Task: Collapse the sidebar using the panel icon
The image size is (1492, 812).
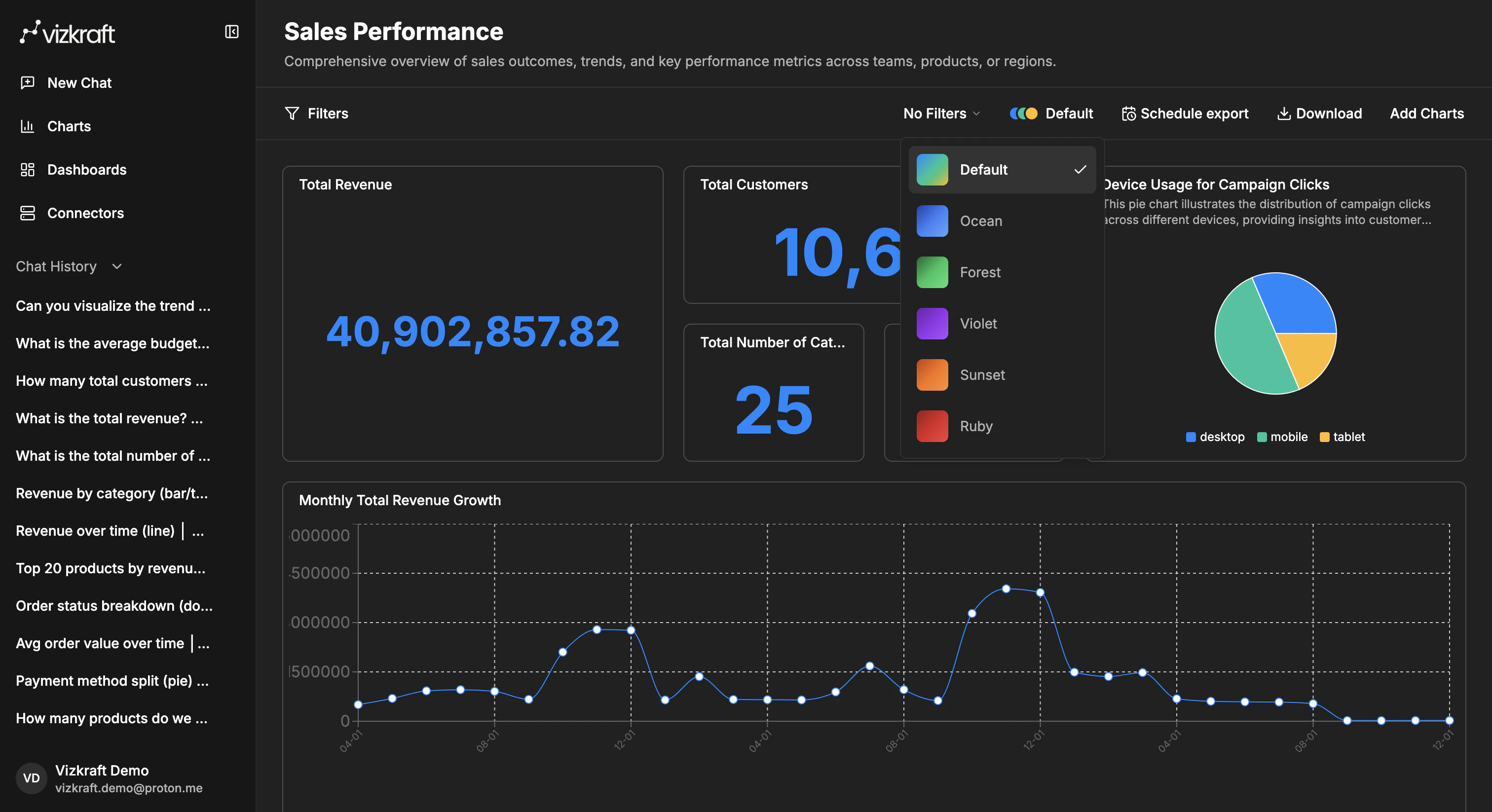Action: coord(232,32)
